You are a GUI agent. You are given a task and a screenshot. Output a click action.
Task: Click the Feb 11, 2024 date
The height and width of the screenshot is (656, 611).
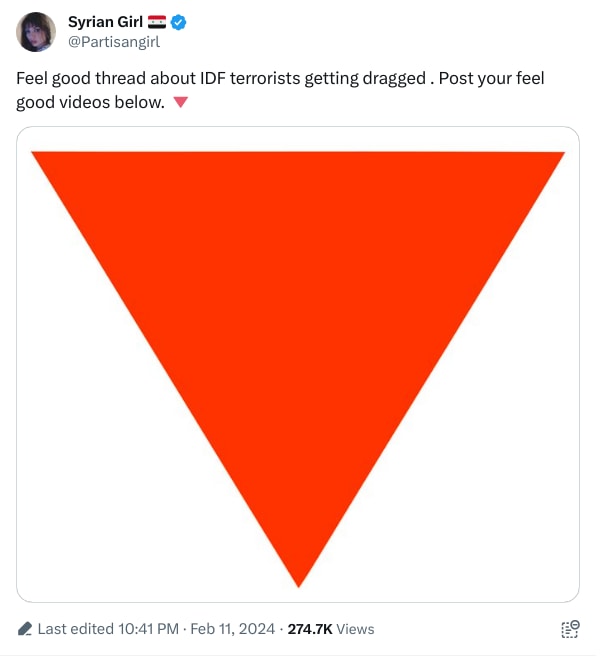click(x=233, y=629)
